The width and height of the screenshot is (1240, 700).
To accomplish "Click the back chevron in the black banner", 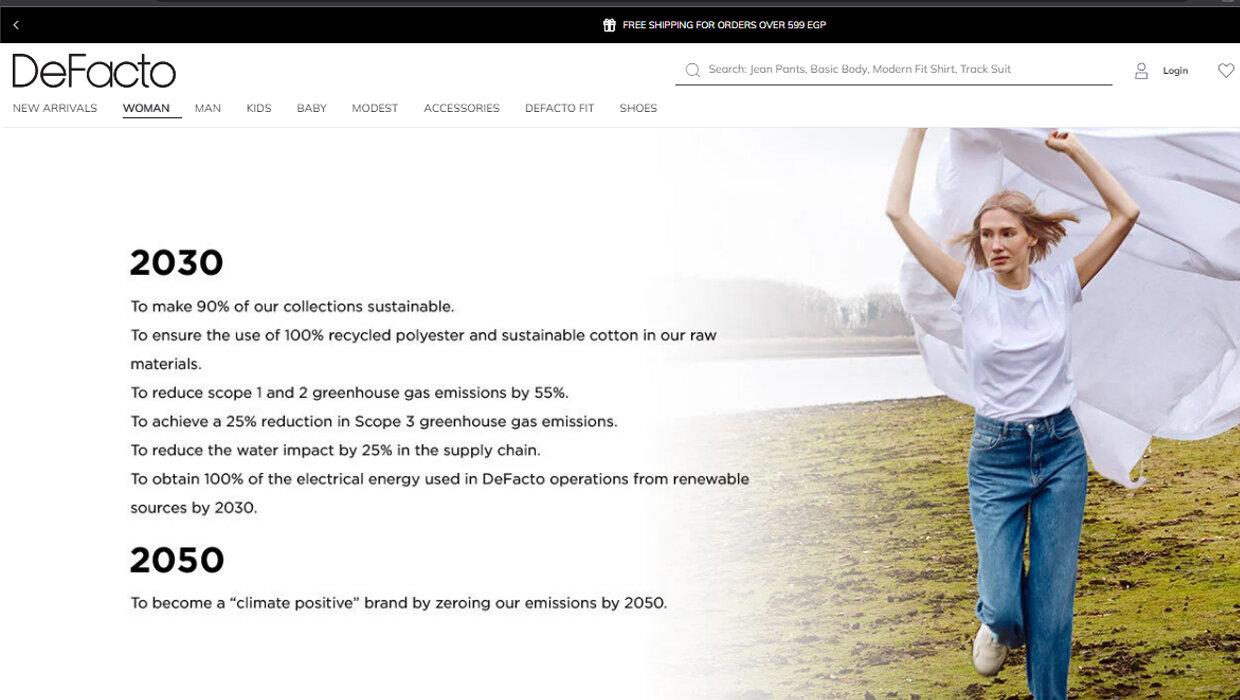I will 16,25.
